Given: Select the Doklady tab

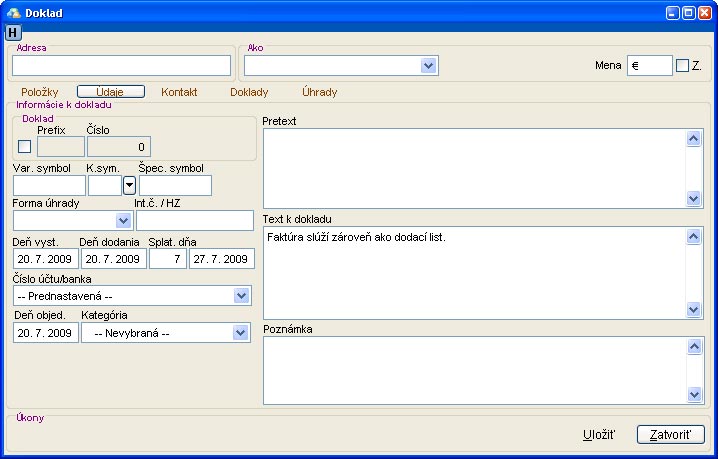Looking at the screenshot, I should (x=249, y=92).
